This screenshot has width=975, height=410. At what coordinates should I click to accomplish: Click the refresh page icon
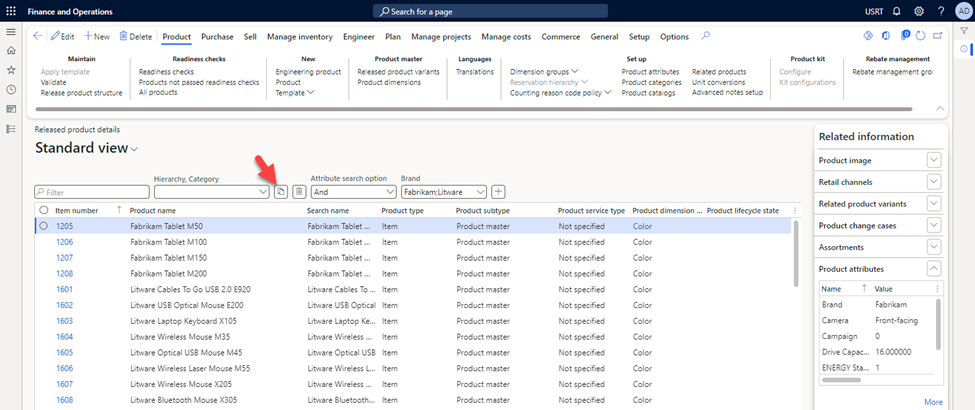pos(922,36)
